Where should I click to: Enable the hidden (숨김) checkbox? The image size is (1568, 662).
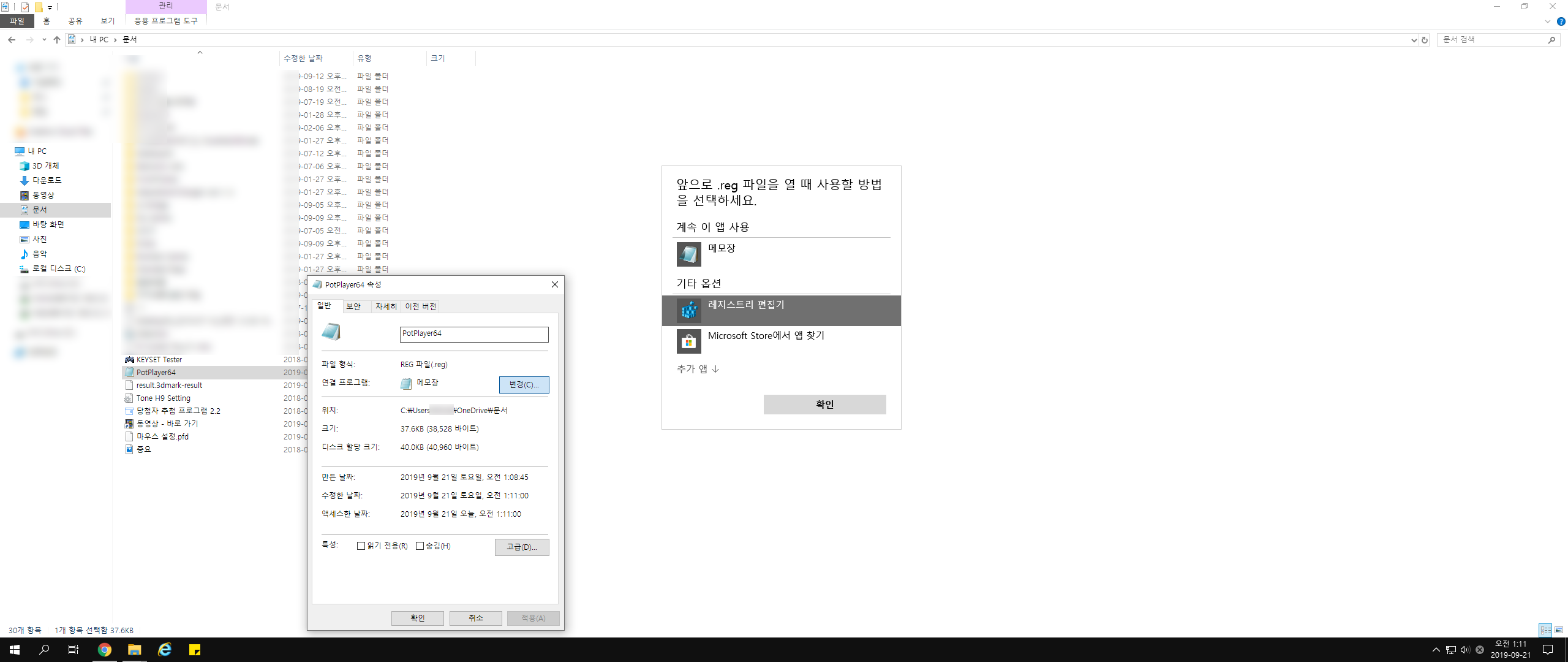420,546
